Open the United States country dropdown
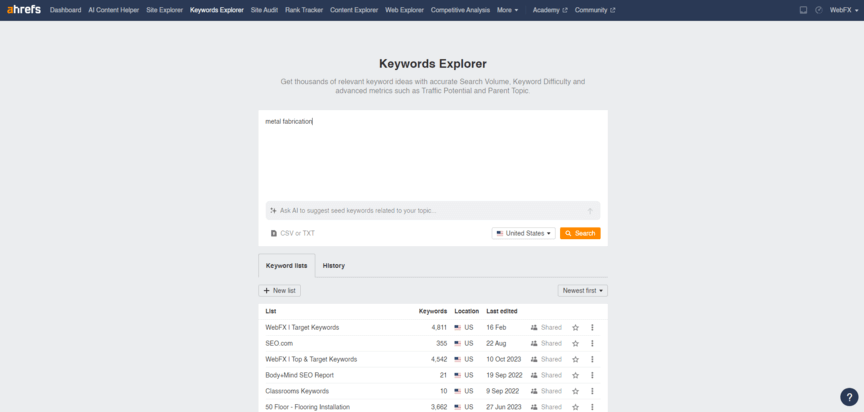This screenshot has height=412, width=864. point(523,234)
